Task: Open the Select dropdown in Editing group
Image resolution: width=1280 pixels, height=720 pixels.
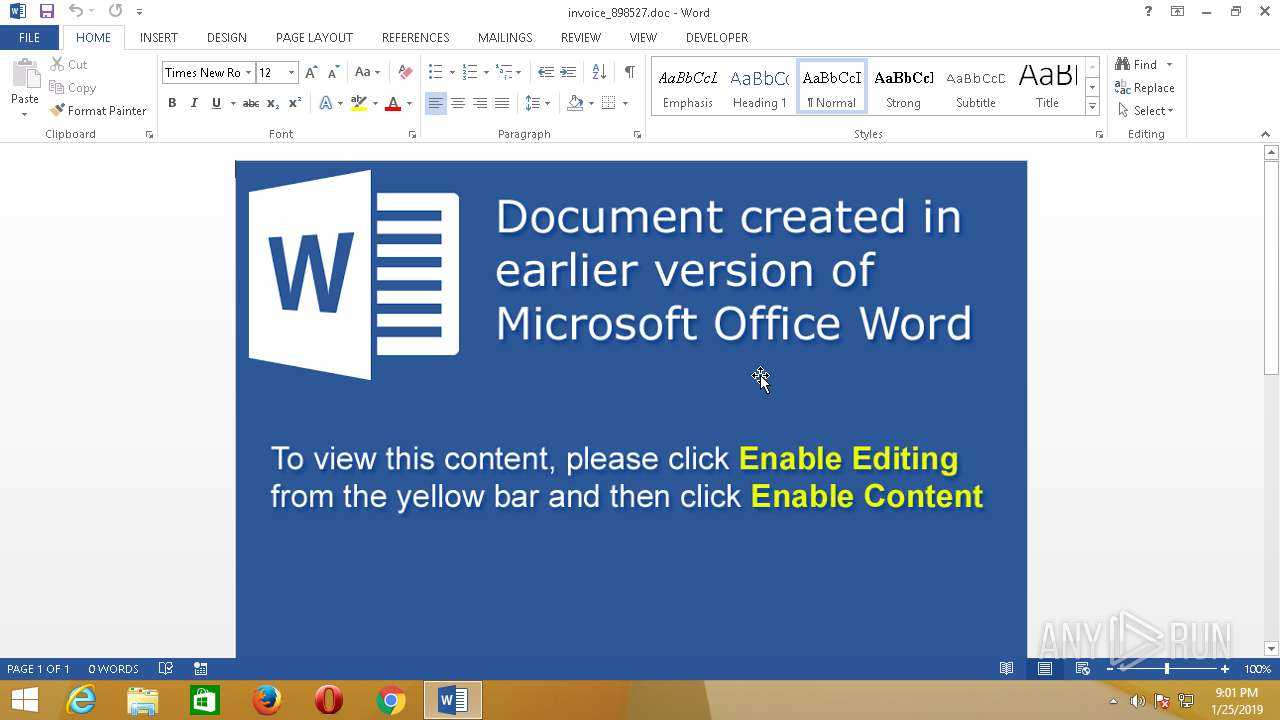Action: pos(1145,111)
